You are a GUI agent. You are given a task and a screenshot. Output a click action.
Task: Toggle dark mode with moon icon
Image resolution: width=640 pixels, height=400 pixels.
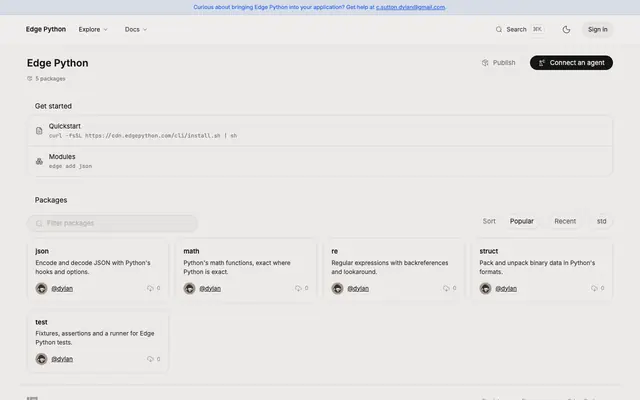coord(566,29)
